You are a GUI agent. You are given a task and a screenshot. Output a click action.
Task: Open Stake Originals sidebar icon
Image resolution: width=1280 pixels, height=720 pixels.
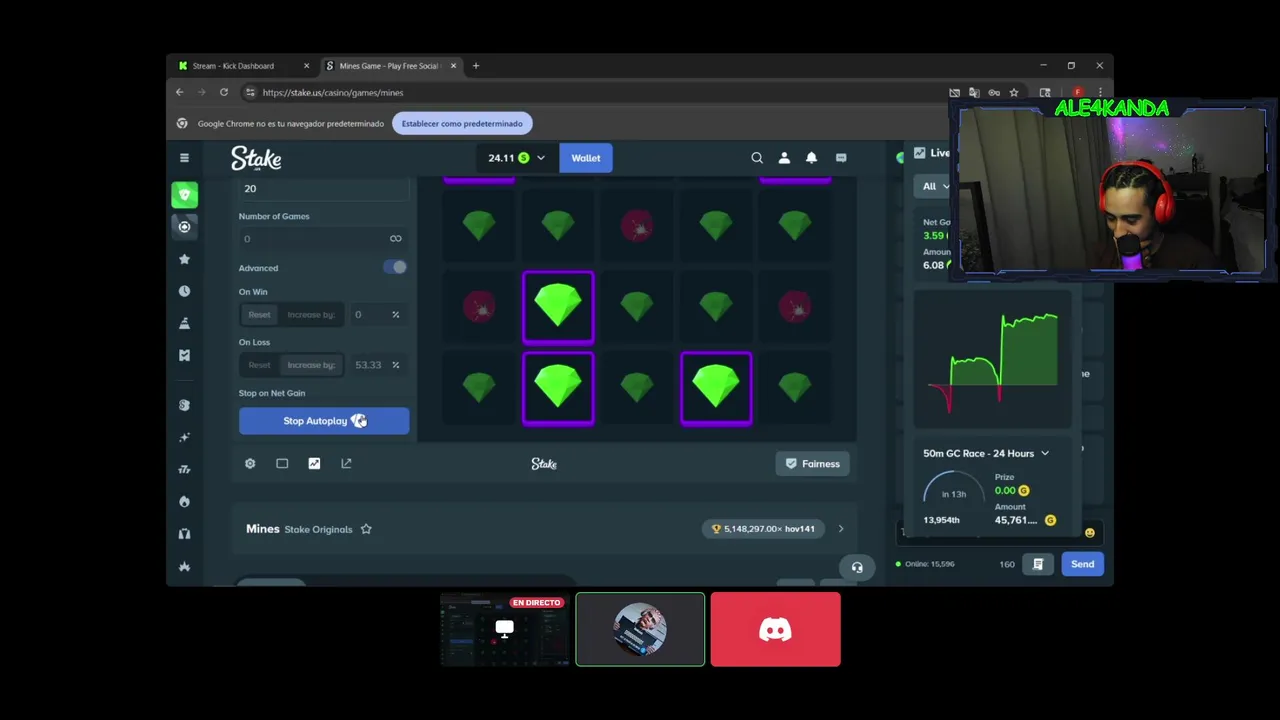click(x=184, y=405)
